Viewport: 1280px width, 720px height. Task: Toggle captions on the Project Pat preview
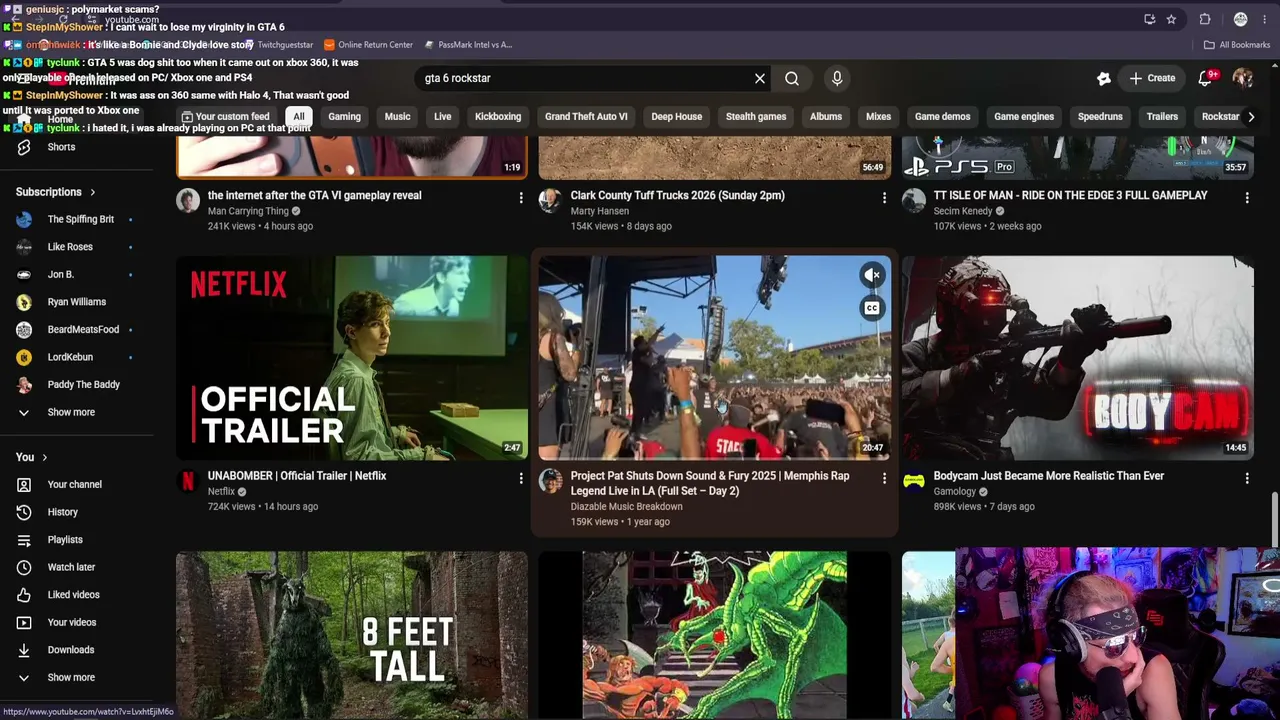[872, 308]
